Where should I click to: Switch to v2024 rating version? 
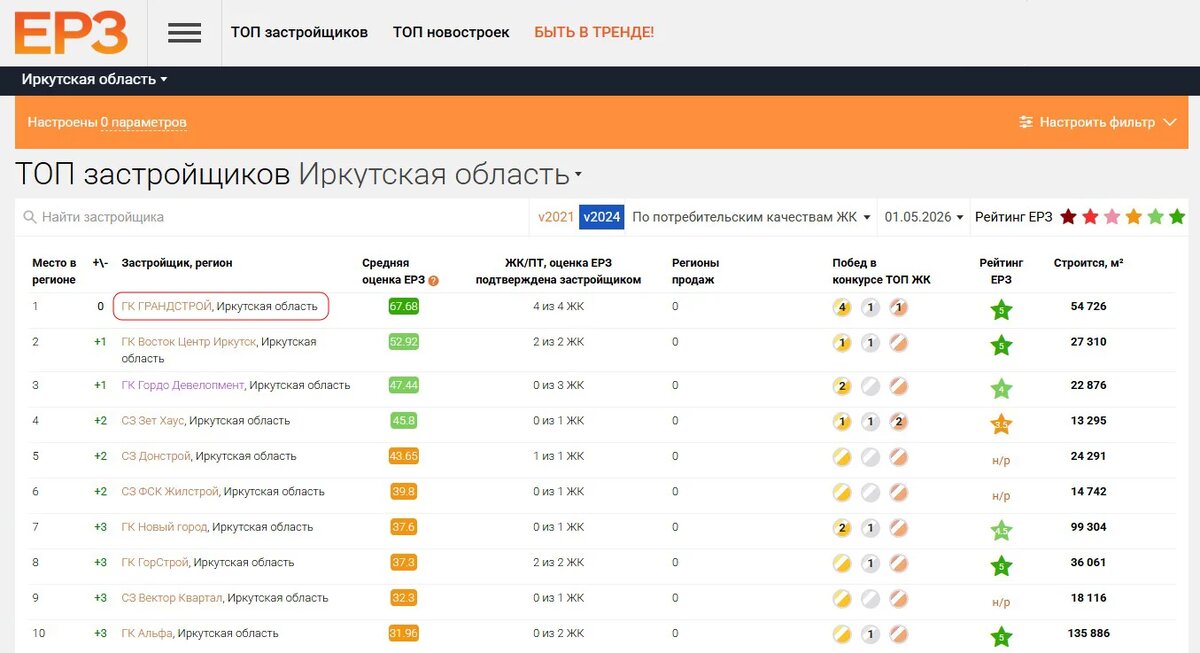(602, 217)
